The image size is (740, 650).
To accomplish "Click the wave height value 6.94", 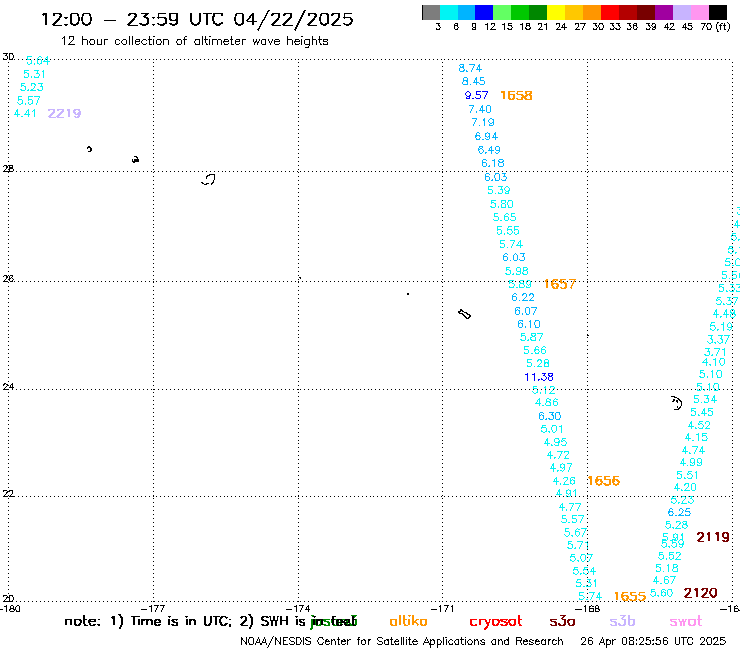I will (486, 136).
